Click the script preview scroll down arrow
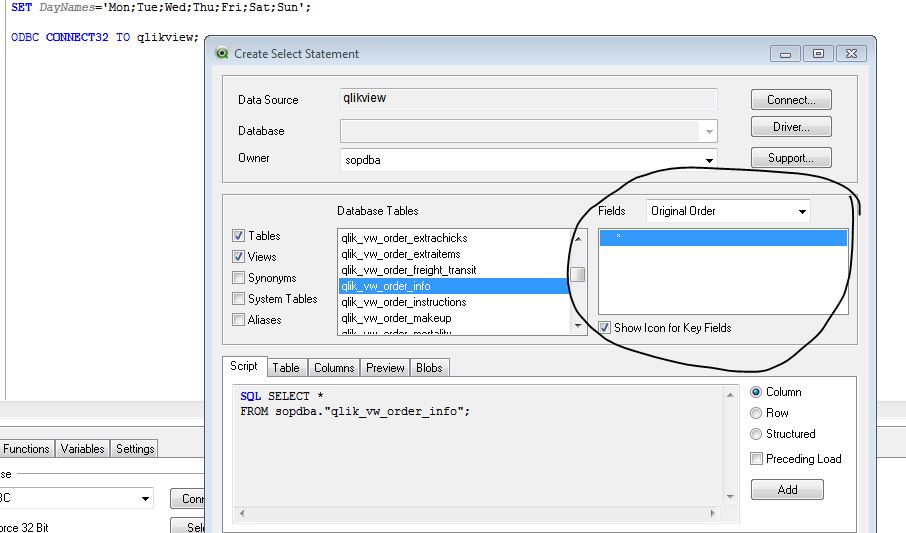Image resolution: width=906 pixels, height=533 pixels. coord(730,497)
